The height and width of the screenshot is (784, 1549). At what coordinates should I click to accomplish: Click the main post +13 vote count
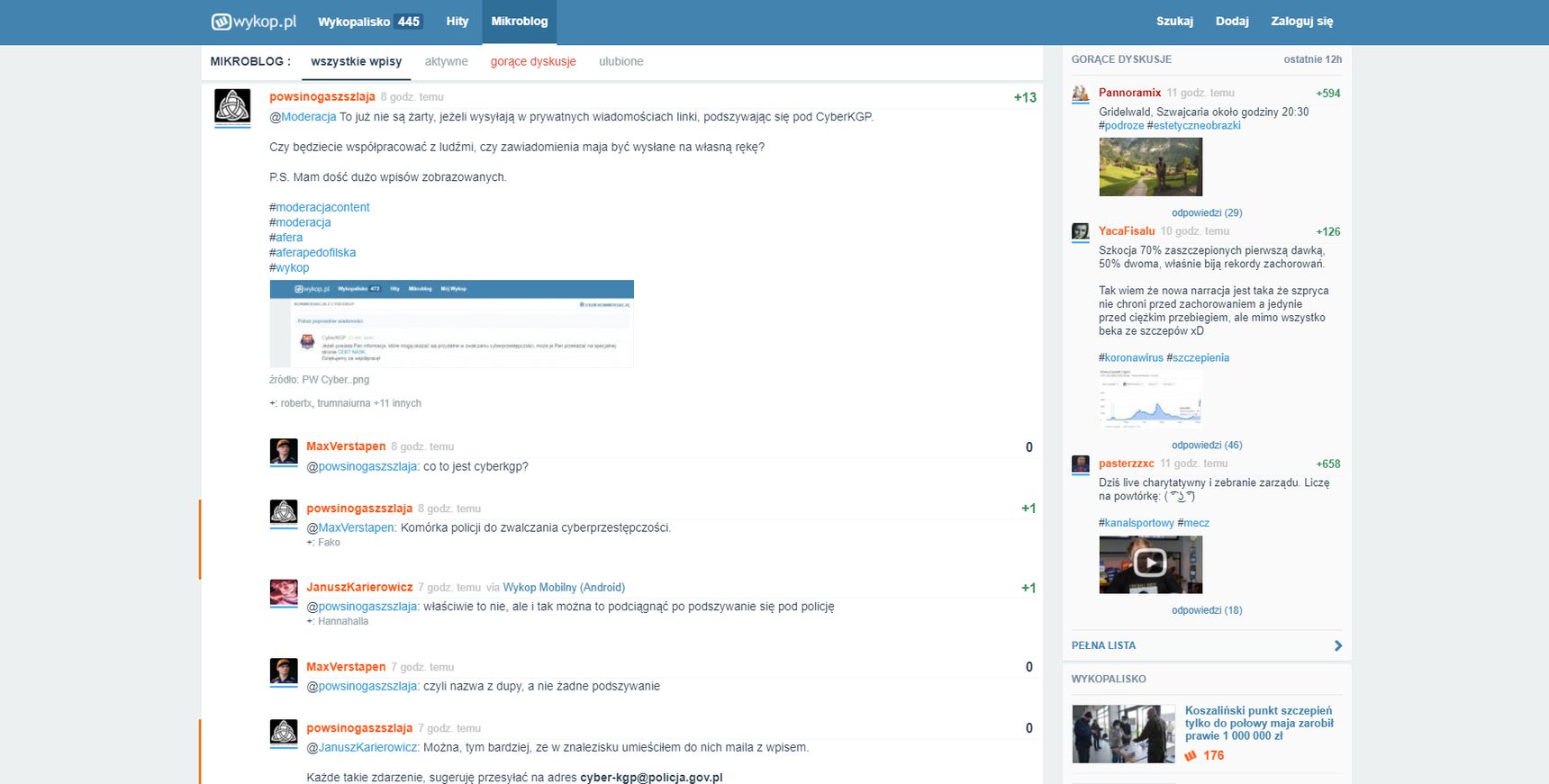click(1025, 97)
